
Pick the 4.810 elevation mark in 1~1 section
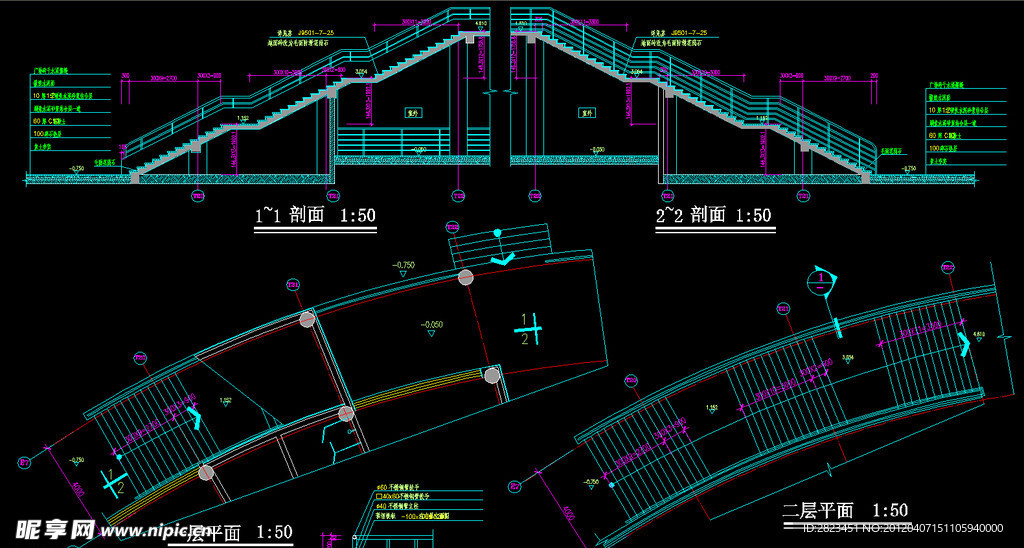click(x=482, y=25)
